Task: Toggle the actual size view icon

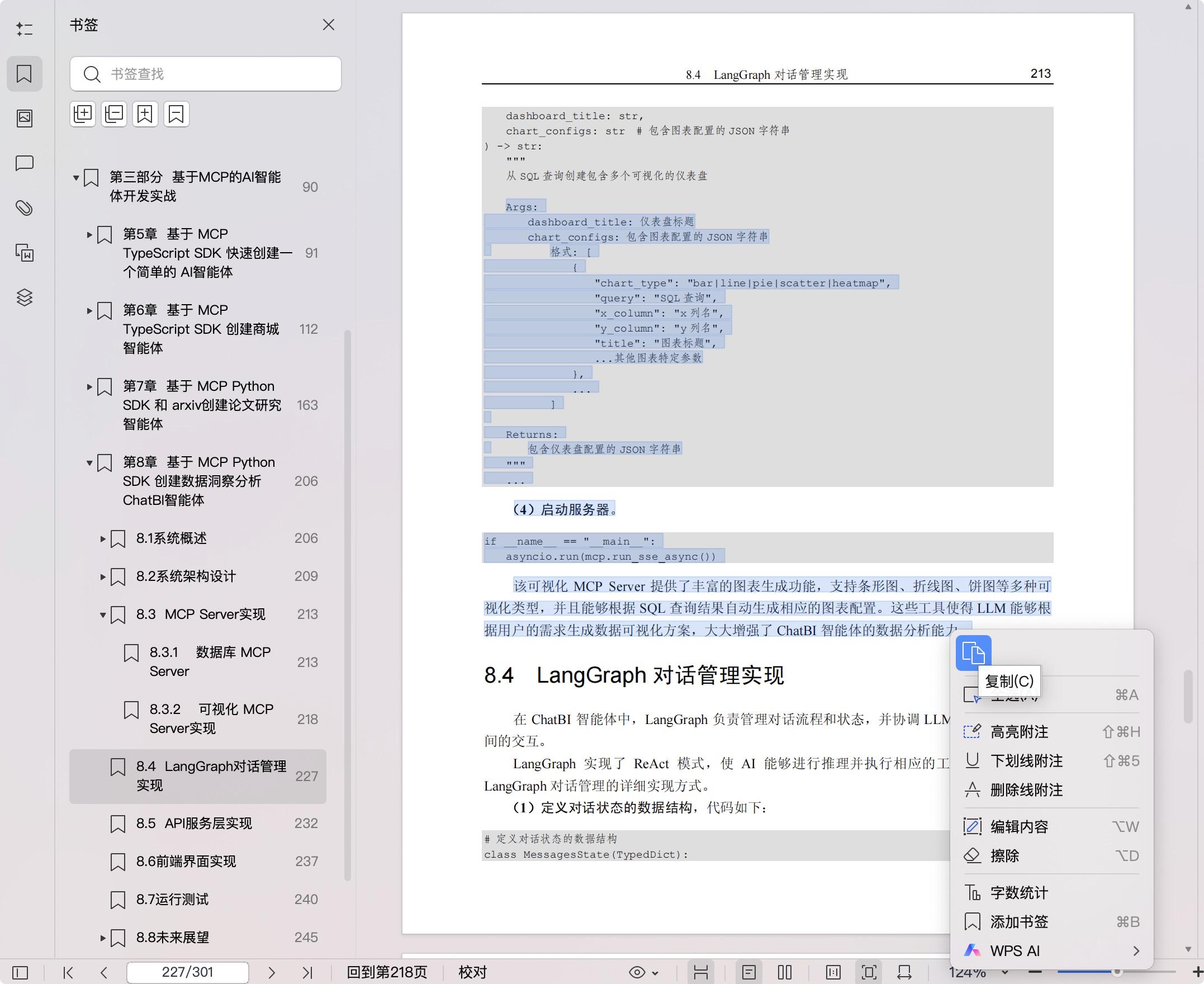Action: pyautogui.click(x=833, y=973)
